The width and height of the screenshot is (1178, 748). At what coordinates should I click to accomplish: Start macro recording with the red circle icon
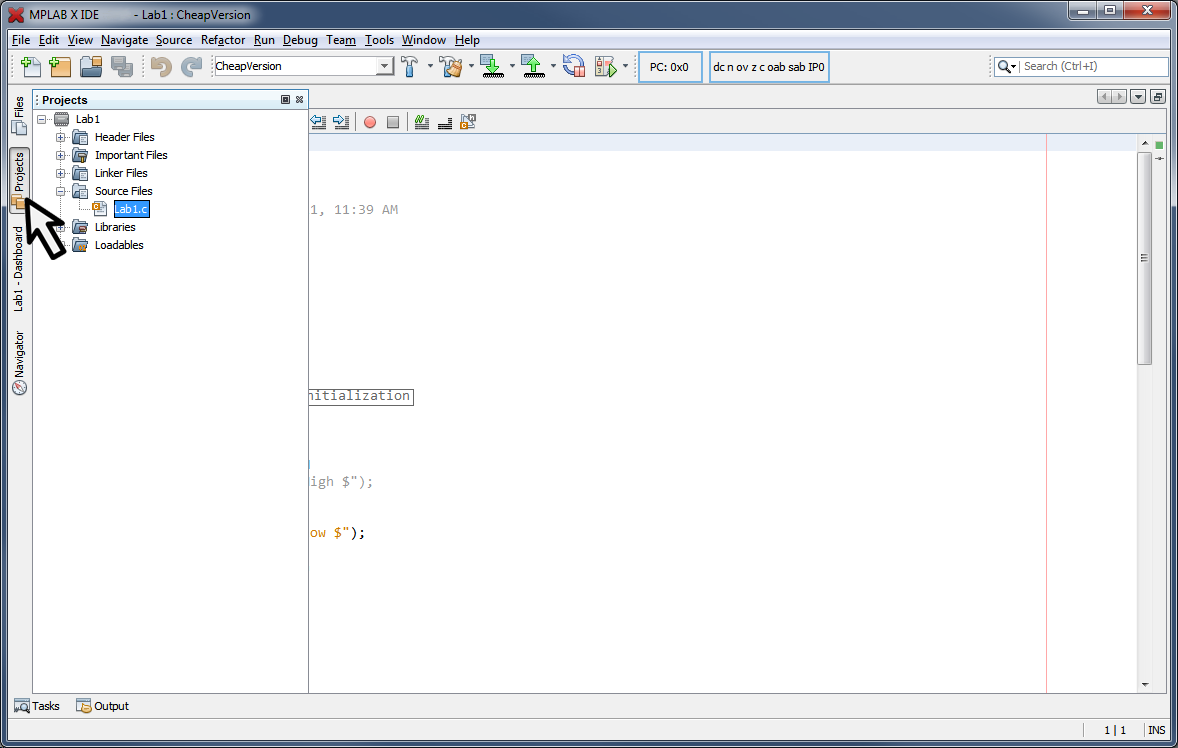click(x=369, y=121)
